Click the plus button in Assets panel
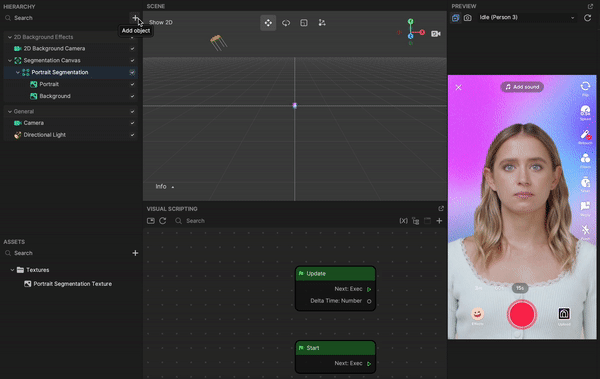 click(x=135, y=253)
